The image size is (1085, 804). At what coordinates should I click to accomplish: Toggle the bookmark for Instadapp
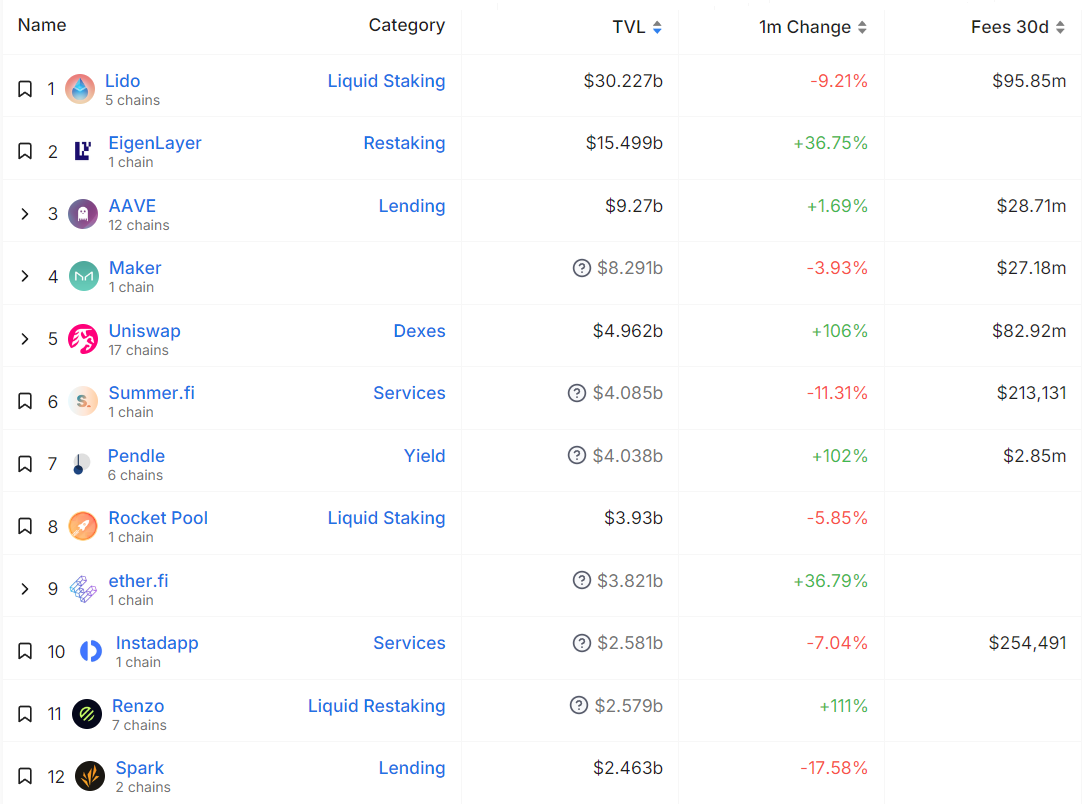(x=25, y=651)
